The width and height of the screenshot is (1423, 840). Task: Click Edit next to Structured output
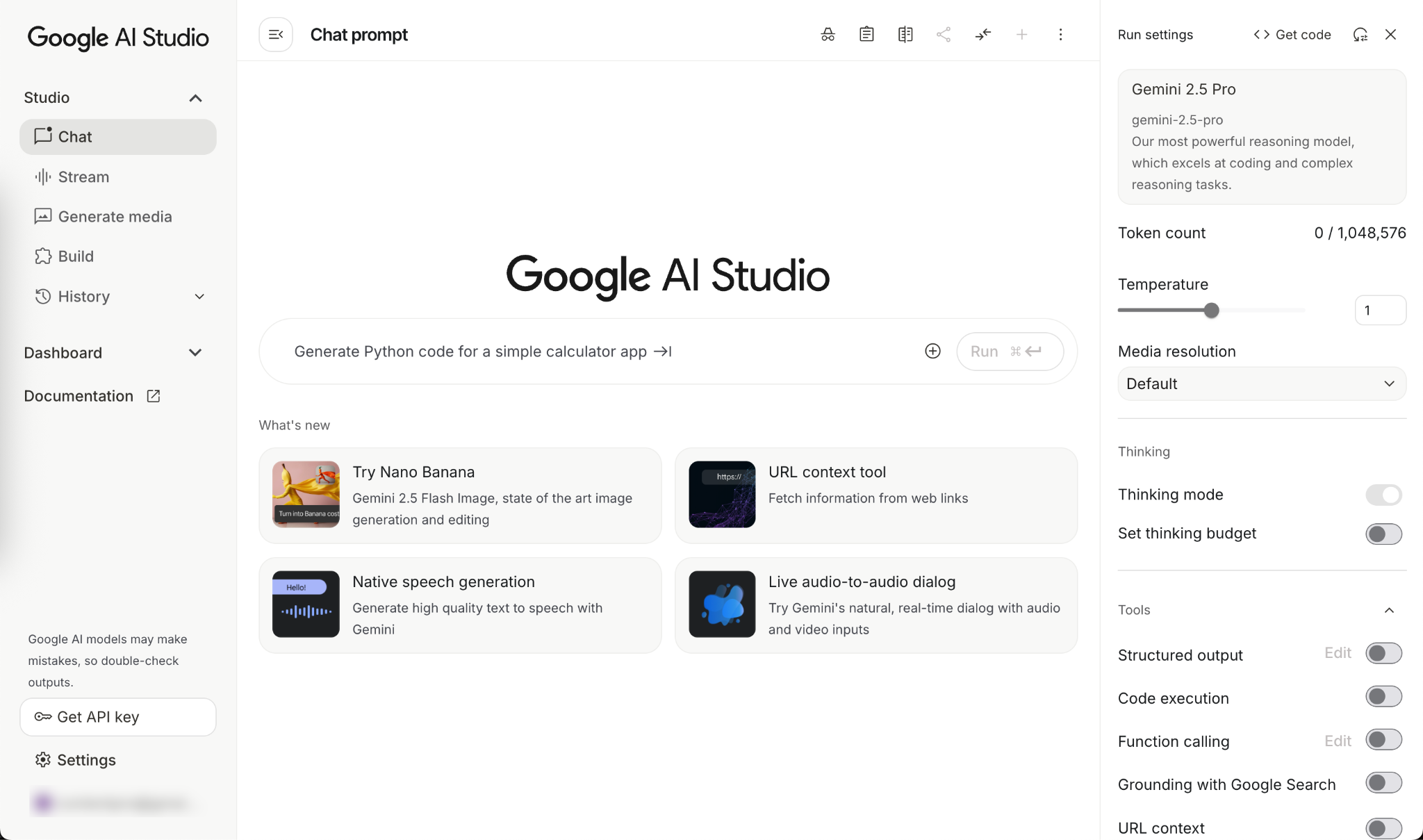click(x=1338, y=653)
